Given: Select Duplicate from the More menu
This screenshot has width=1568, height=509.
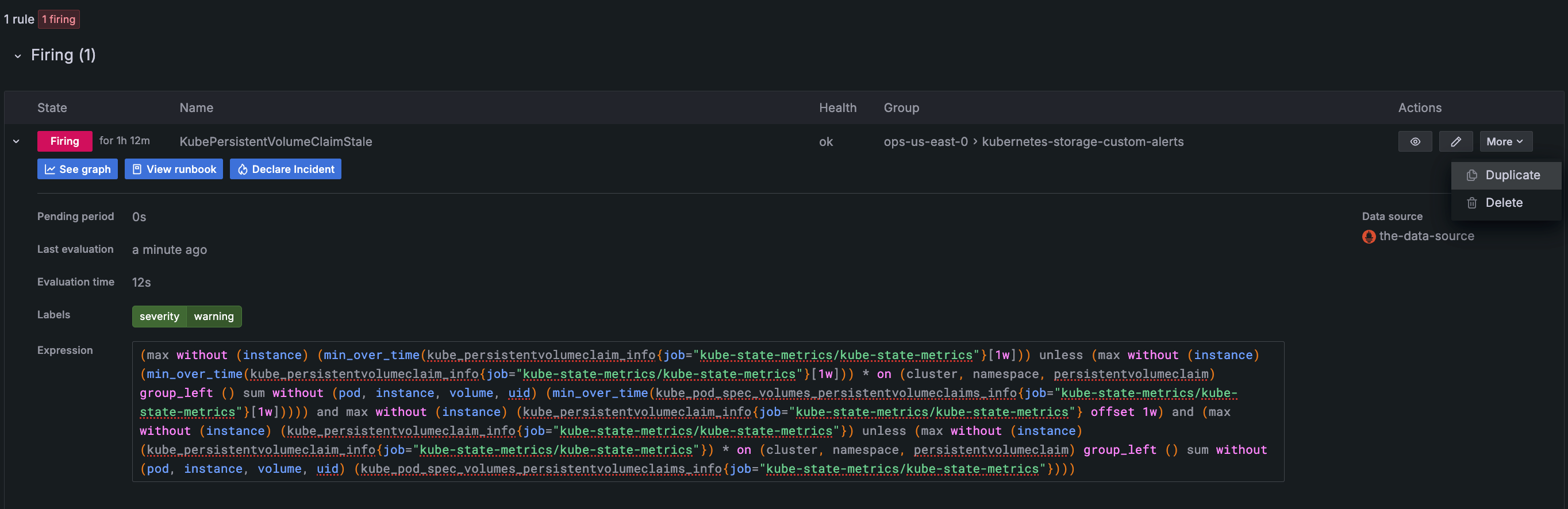Looking at the screenshot, I should [1512, 175].
